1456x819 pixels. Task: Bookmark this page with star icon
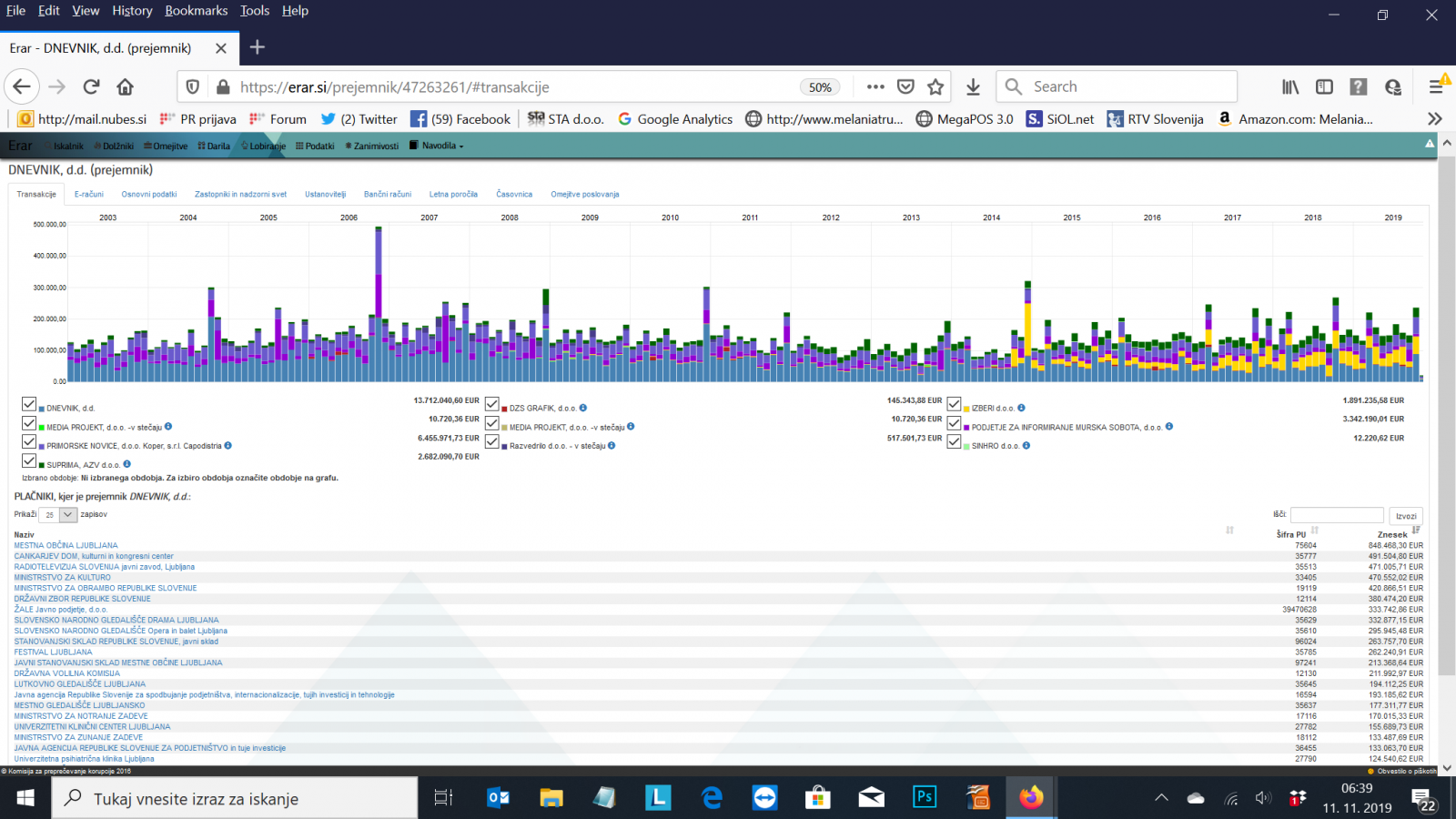coord(935,86)
